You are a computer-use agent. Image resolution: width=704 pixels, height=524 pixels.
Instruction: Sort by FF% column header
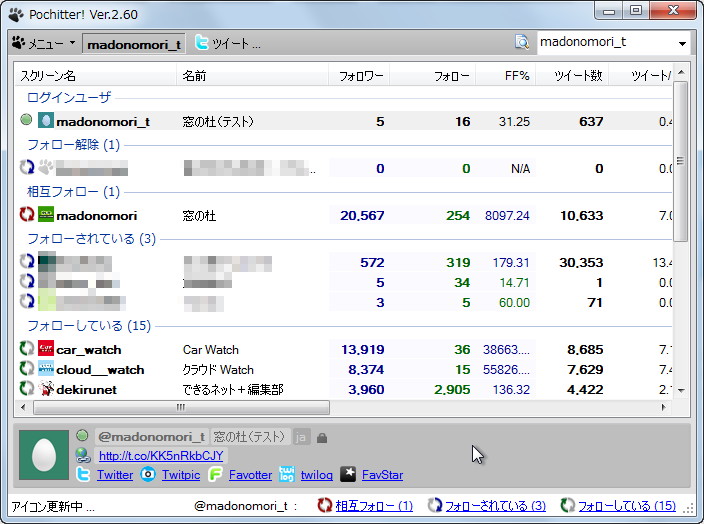[x=506, y=76]
